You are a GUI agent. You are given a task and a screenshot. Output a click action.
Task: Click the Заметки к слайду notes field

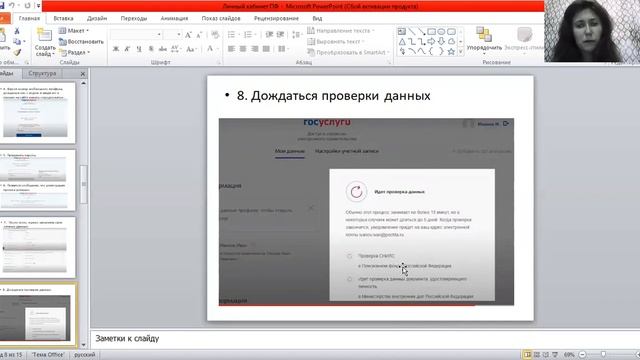[364, 338]
